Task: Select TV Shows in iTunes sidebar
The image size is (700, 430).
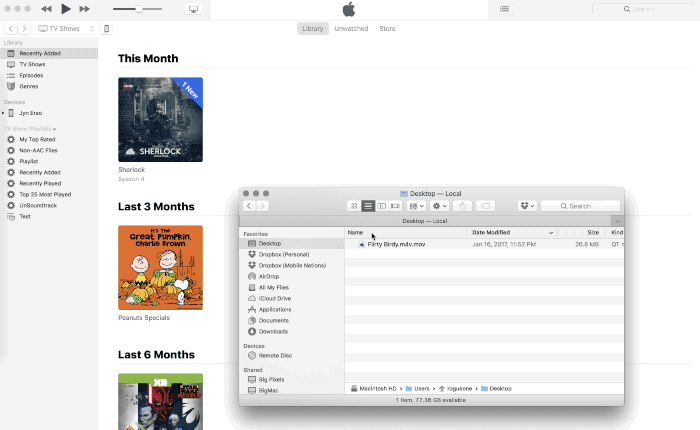Action: tap(49, 64)
